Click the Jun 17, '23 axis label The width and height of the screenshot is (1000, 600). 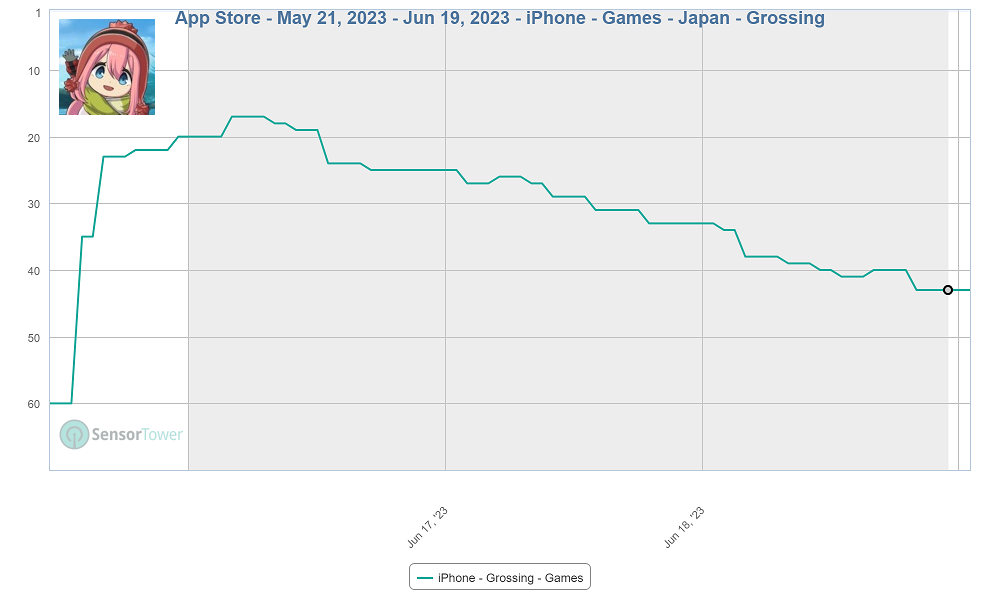428,527
